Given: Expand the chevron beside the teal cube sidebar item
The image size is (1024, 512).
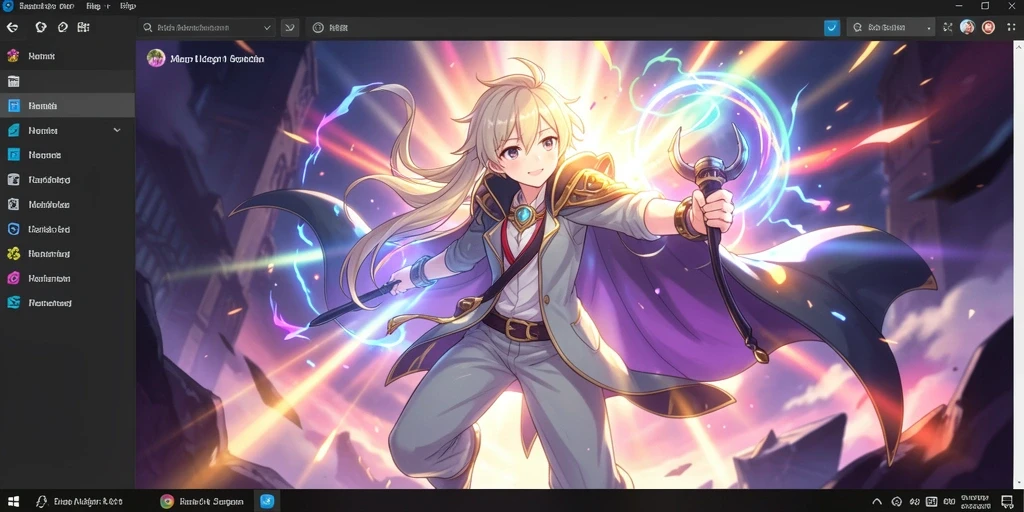Looking at the screenshot, I should [117, 130].
